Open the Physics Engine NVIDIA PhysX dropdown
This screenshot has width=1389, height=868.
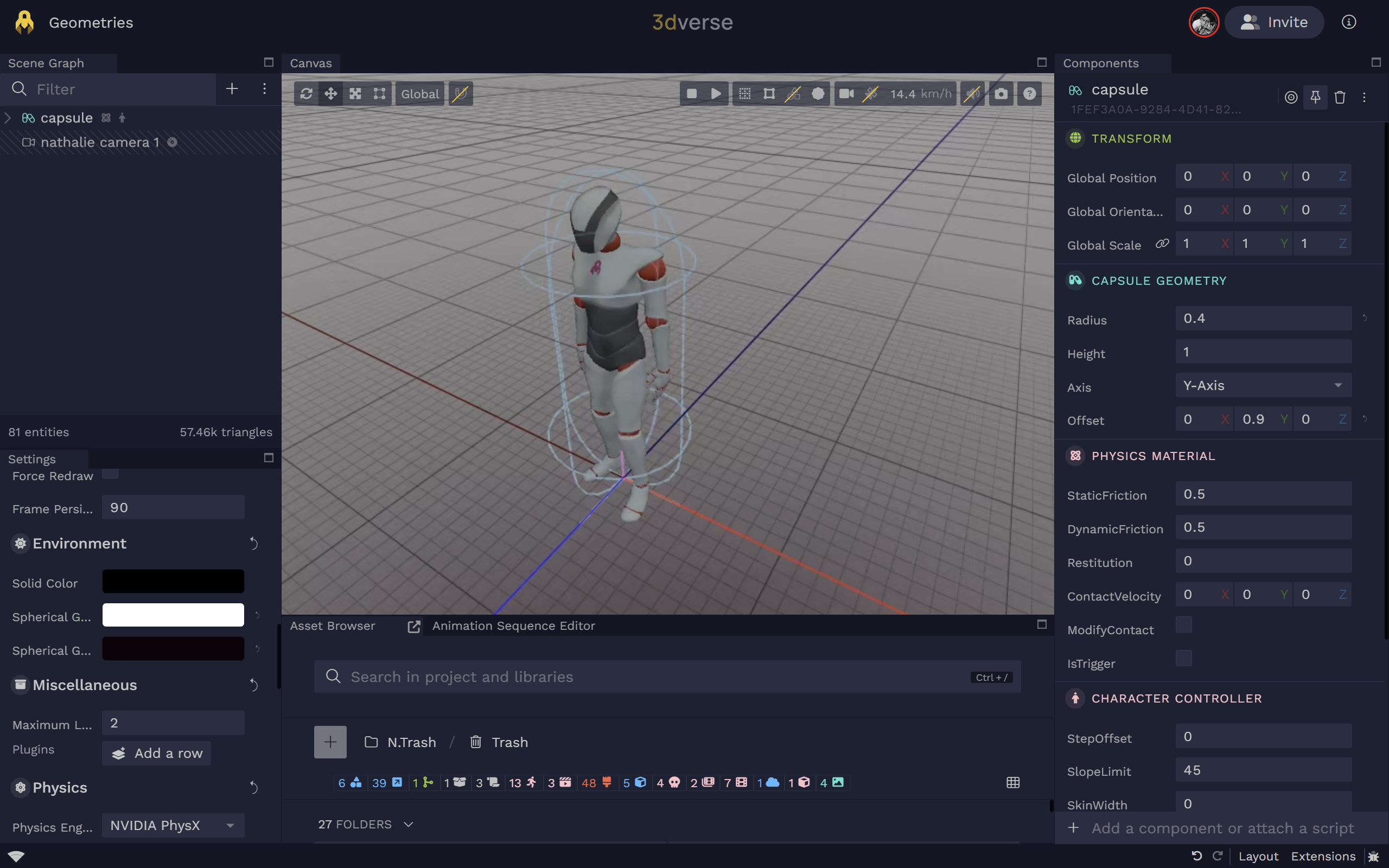coord(173,826)
